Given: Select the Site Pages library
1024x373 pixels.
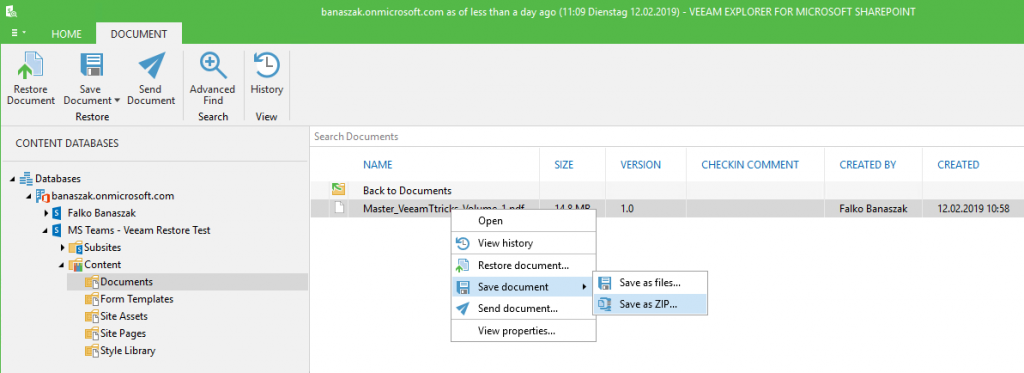Looking at the screenshot, I should coord(123,334).
